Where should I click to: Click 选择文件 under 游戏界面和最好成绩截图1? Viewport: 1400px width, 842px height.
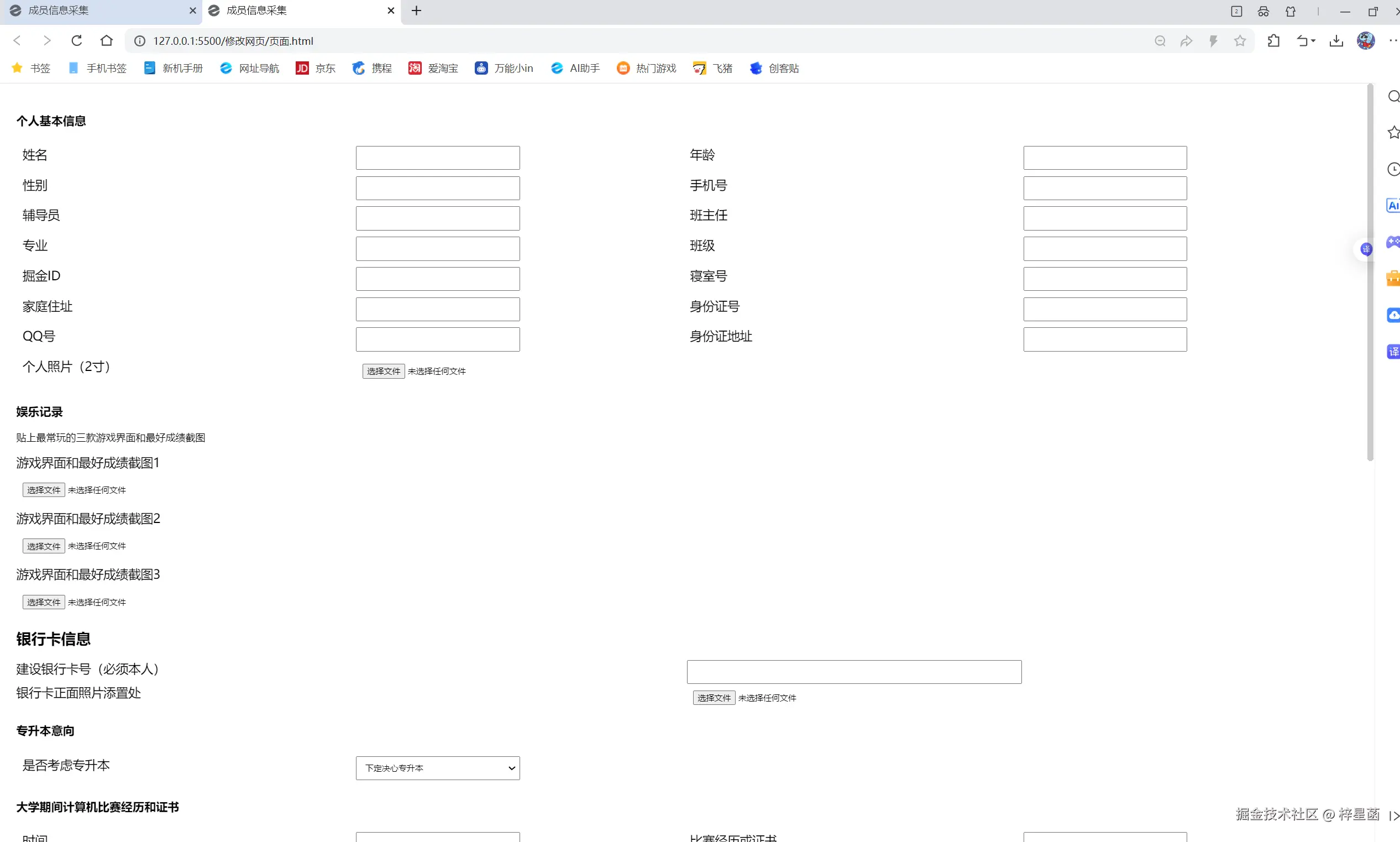tap(43, 489)
